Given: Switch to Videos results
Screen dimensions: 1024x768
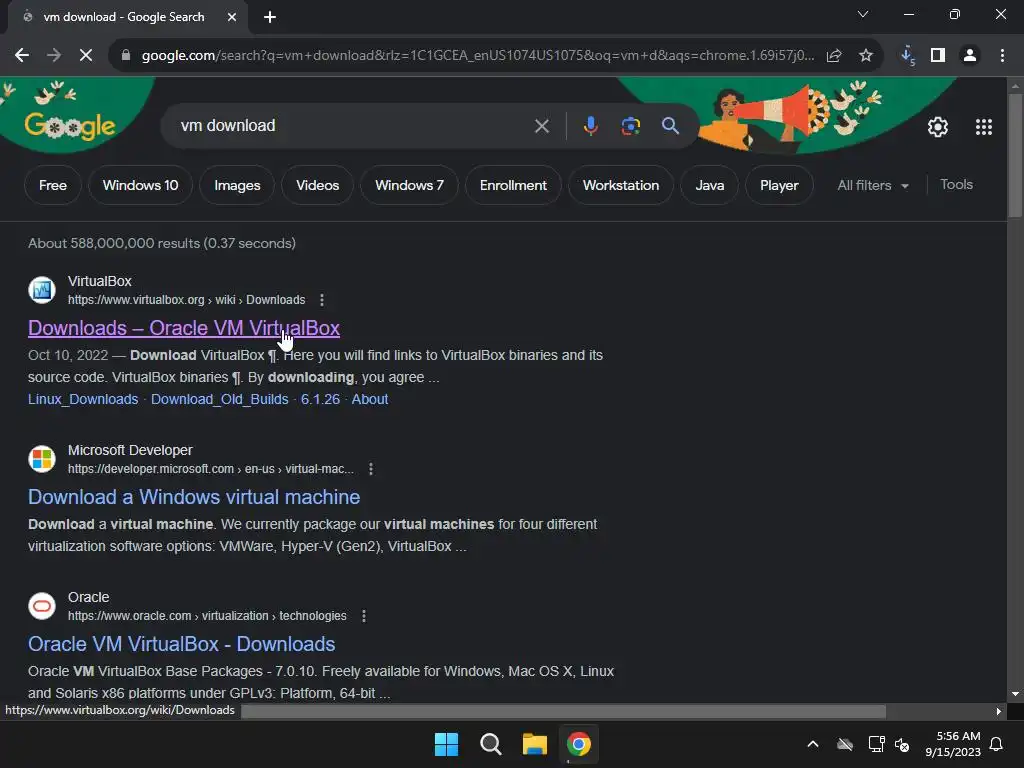Looking at the screenshot, I should (317, 185).
